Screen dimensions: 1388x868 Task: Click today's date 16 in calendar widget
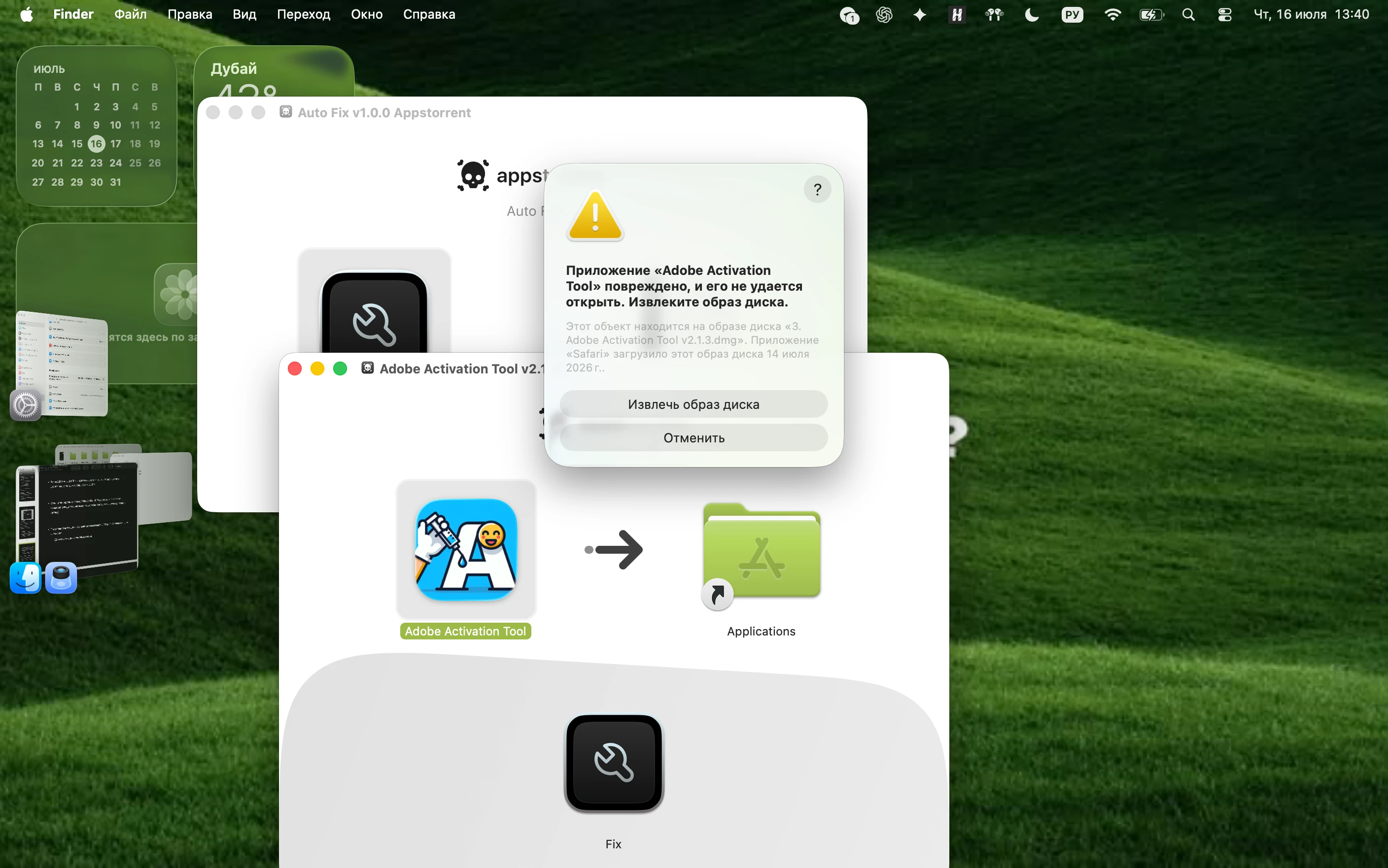pos(96,143)
